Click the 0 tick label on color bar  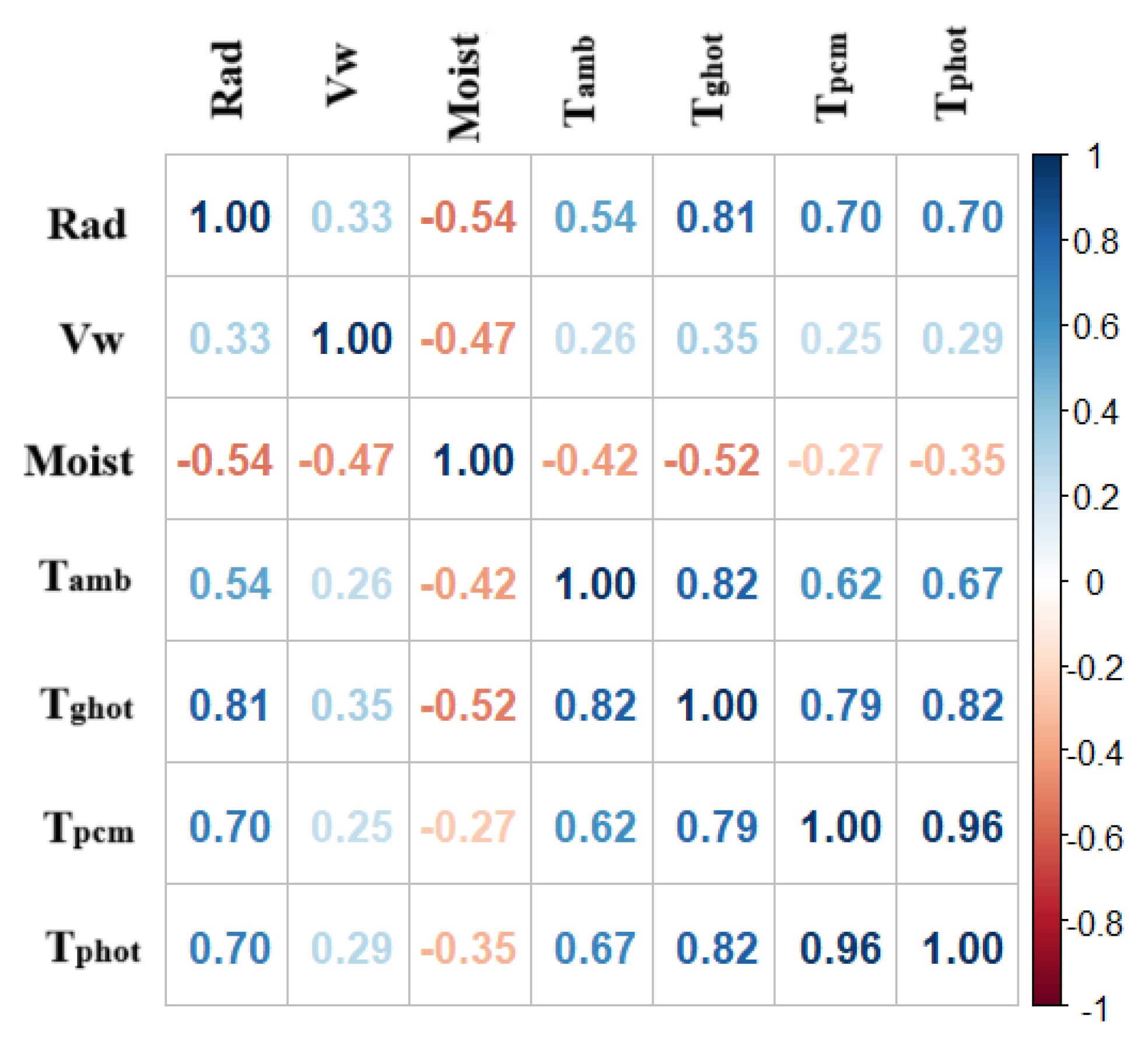click(x=1094, y=582)
